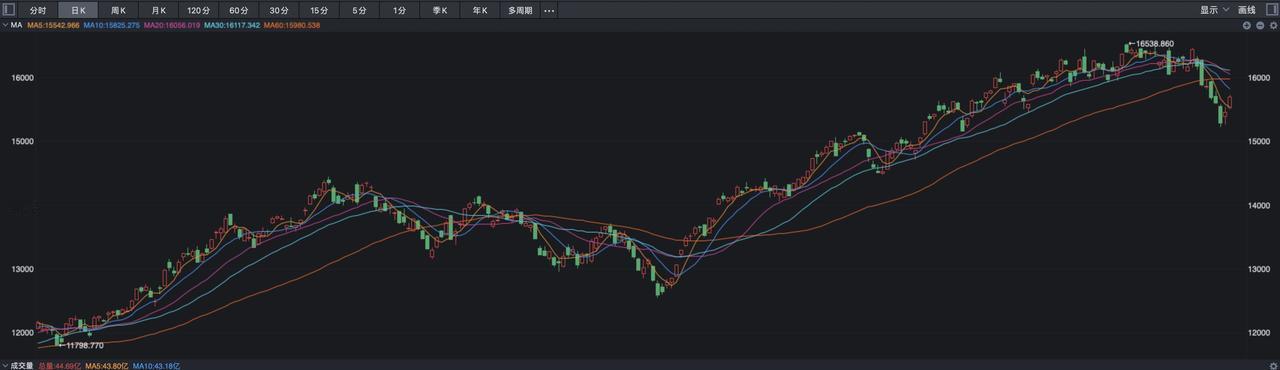The width and height of the screenshot is (1280, 370).
Task: Select the MA5 indicator label
Action: 53,25
